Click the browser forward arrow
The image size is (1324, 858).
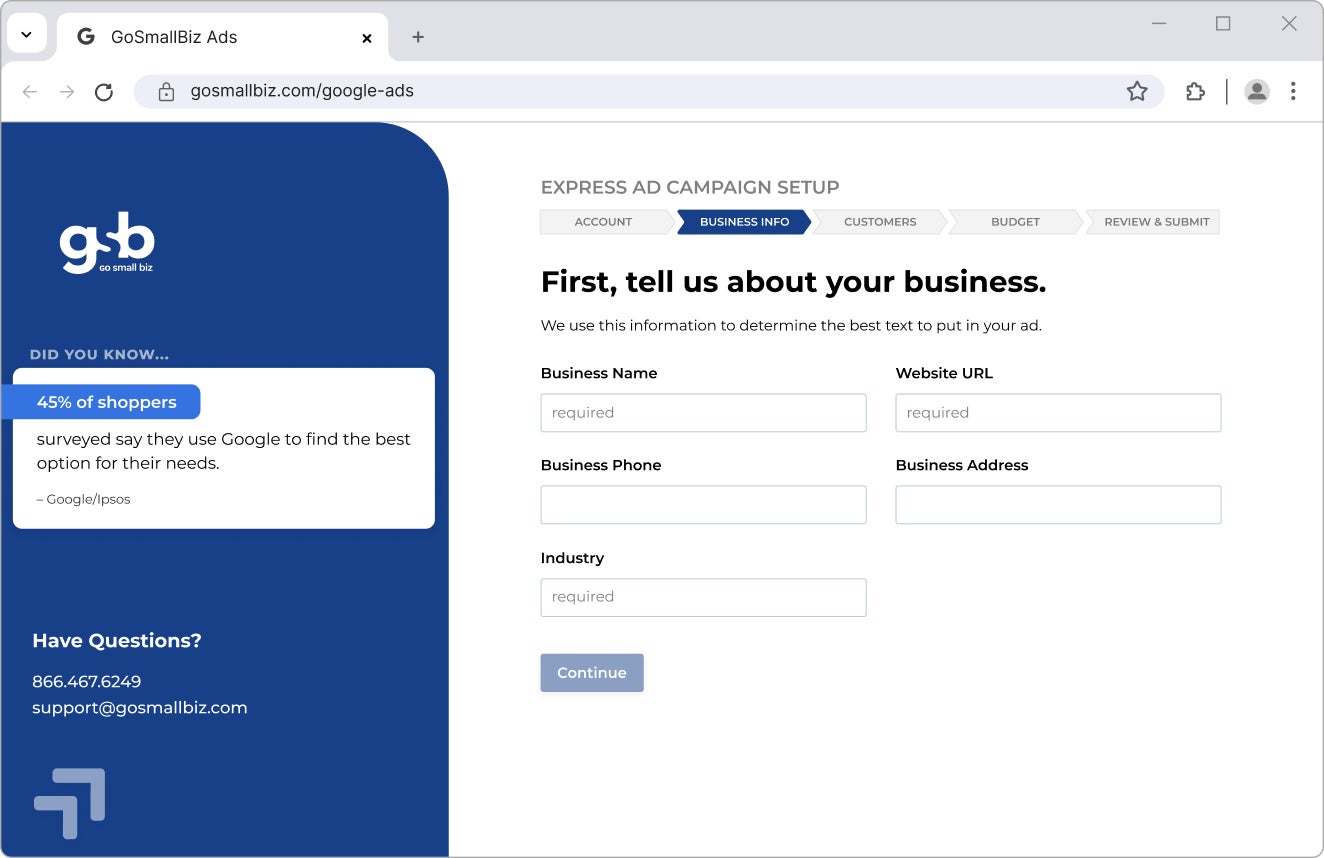pos(67,92)
